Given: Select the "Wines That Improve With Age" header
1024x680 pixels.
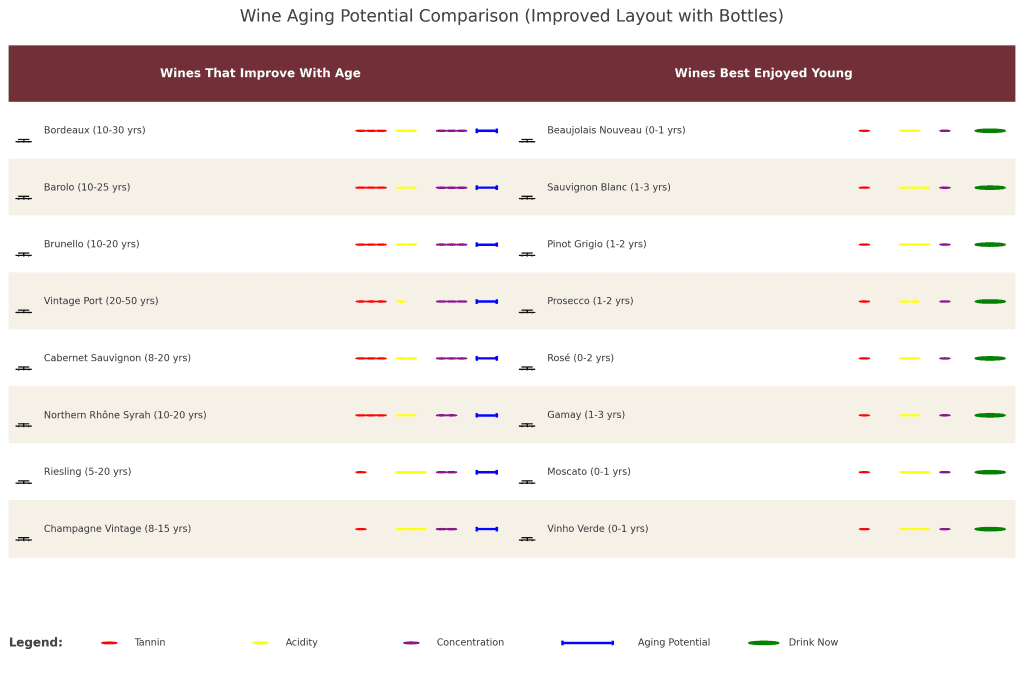Looking at the screenshot, I should (260, 73).
